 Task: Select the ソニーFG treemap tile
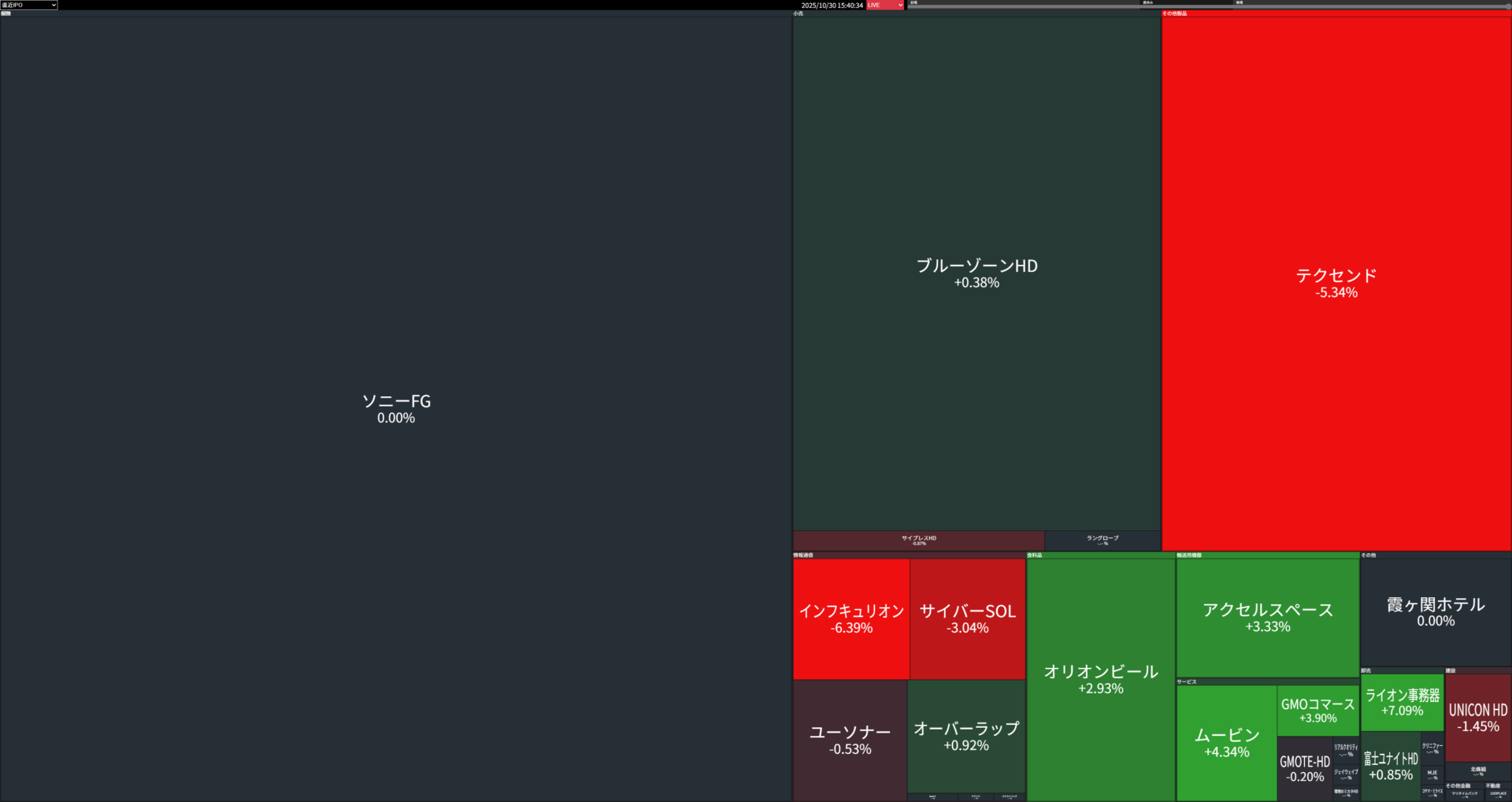coord(395,408)
